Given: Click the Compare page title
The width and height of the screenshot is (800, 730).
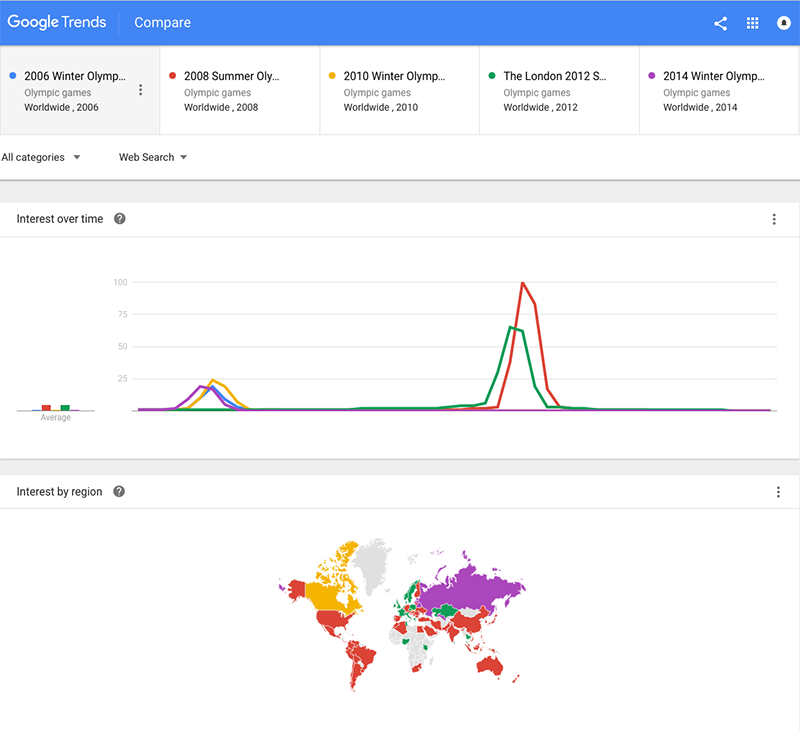Looking at the screenshot, I should pos(162,23).
